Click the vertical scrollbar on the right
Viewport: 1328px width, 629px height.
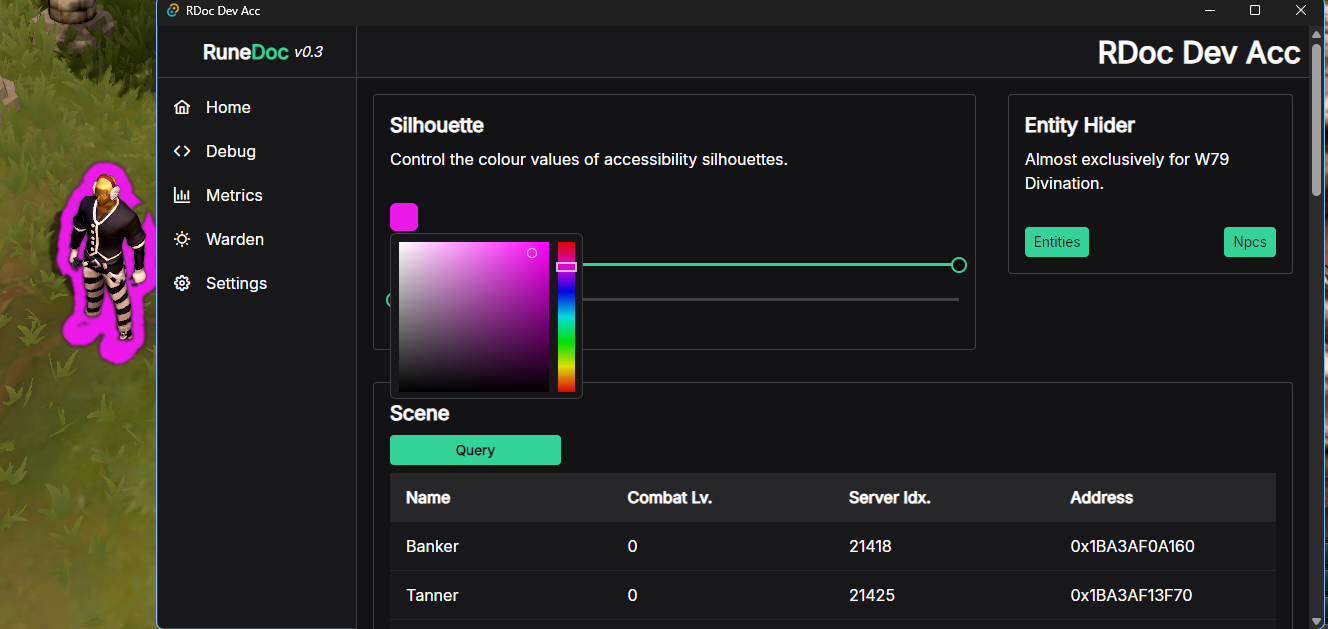point(1317,120)
